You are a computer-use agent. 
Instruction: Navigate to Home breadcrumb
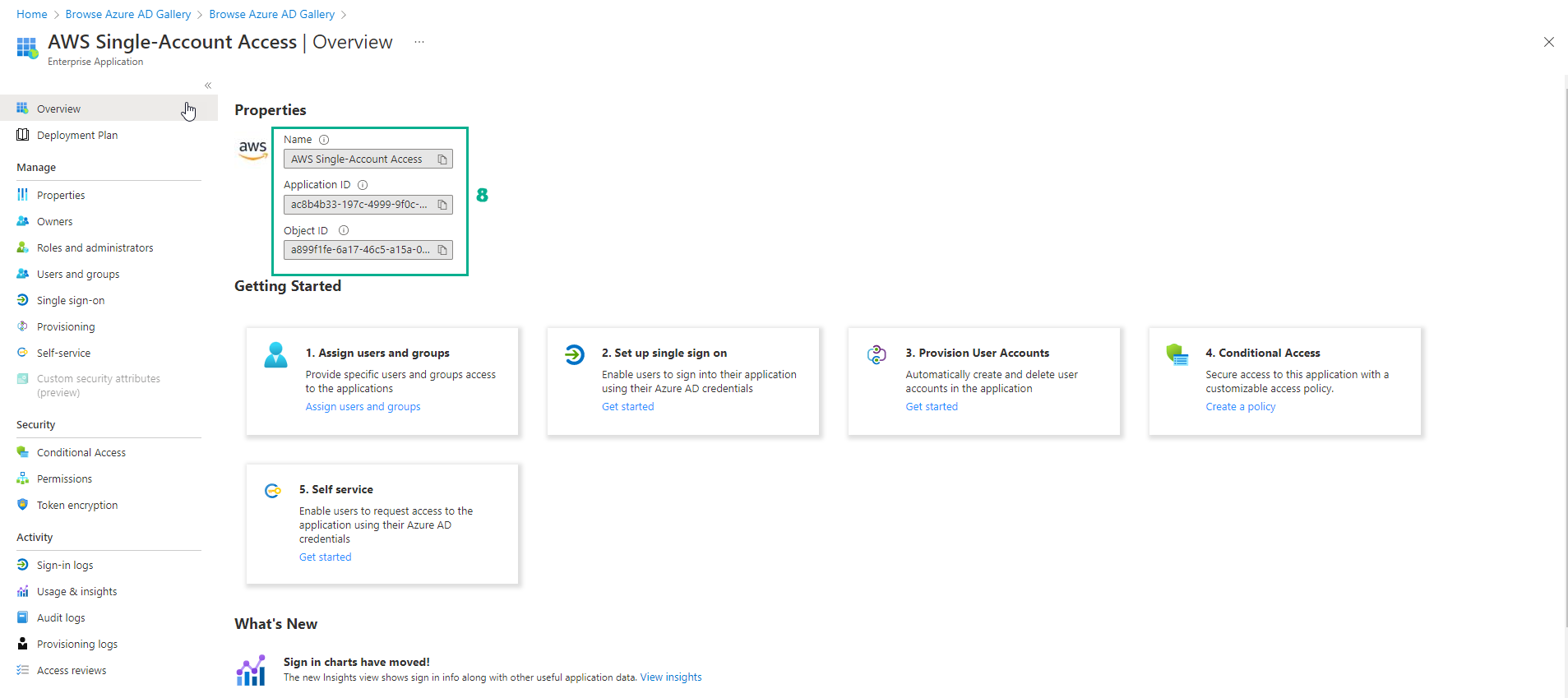click(x=32, y=14)
